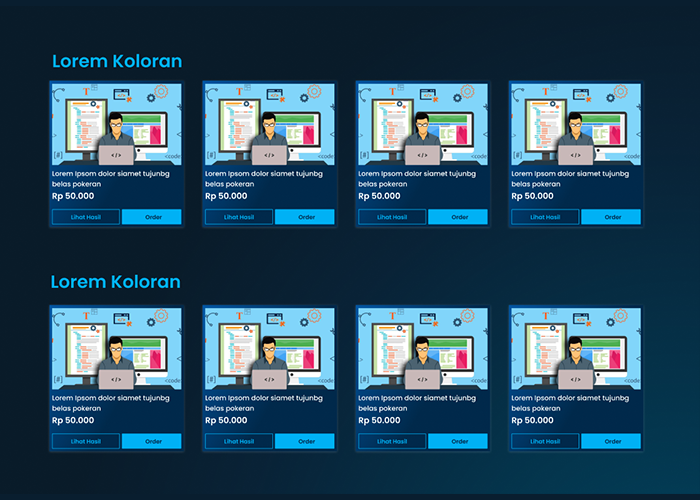Open Lihat Hasil on second bottom-row card
The image size is (700, 500).
(239, 441)
